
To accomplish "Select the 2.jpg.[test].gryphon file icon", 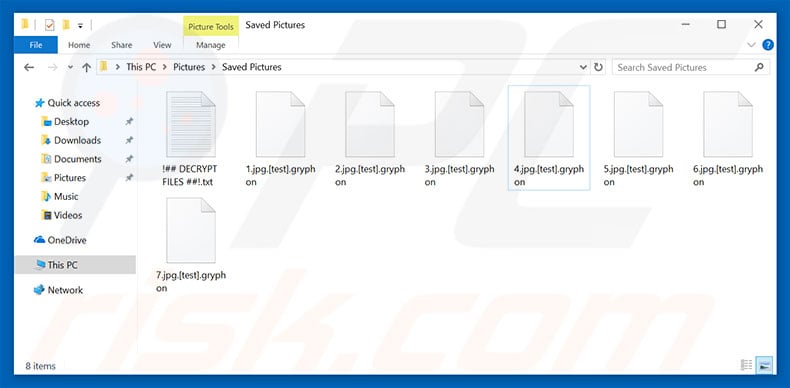I will (x=370, y=124).
